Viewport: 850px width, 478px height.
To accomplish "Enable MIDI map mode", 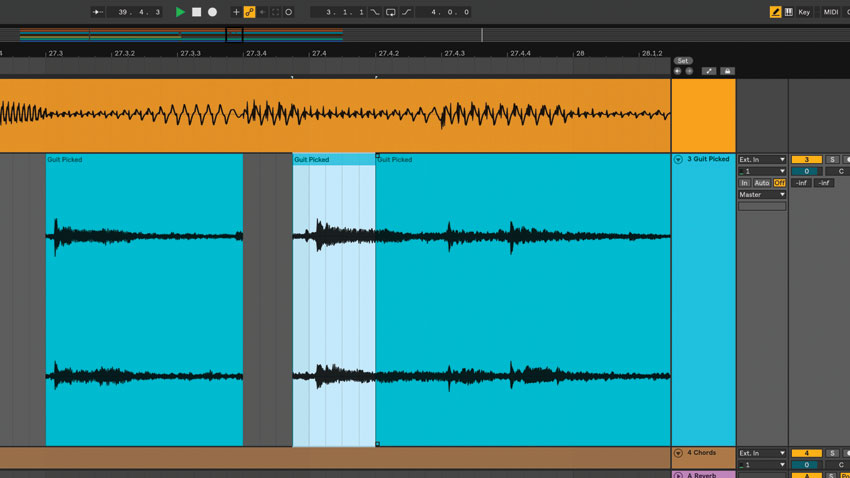I will click(x=830, y=12).
